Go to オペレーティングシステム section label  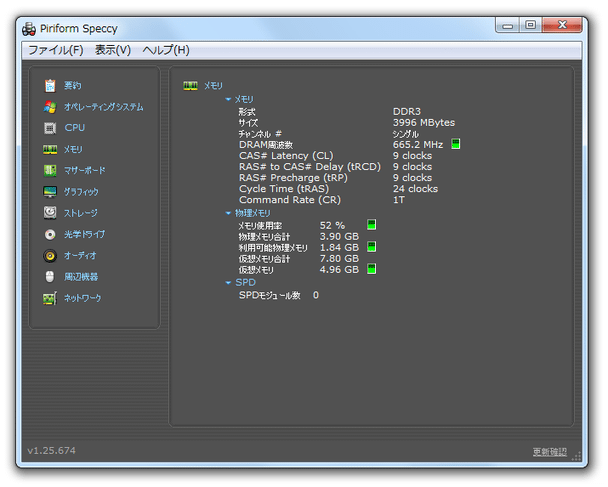(x=104, y=107)
